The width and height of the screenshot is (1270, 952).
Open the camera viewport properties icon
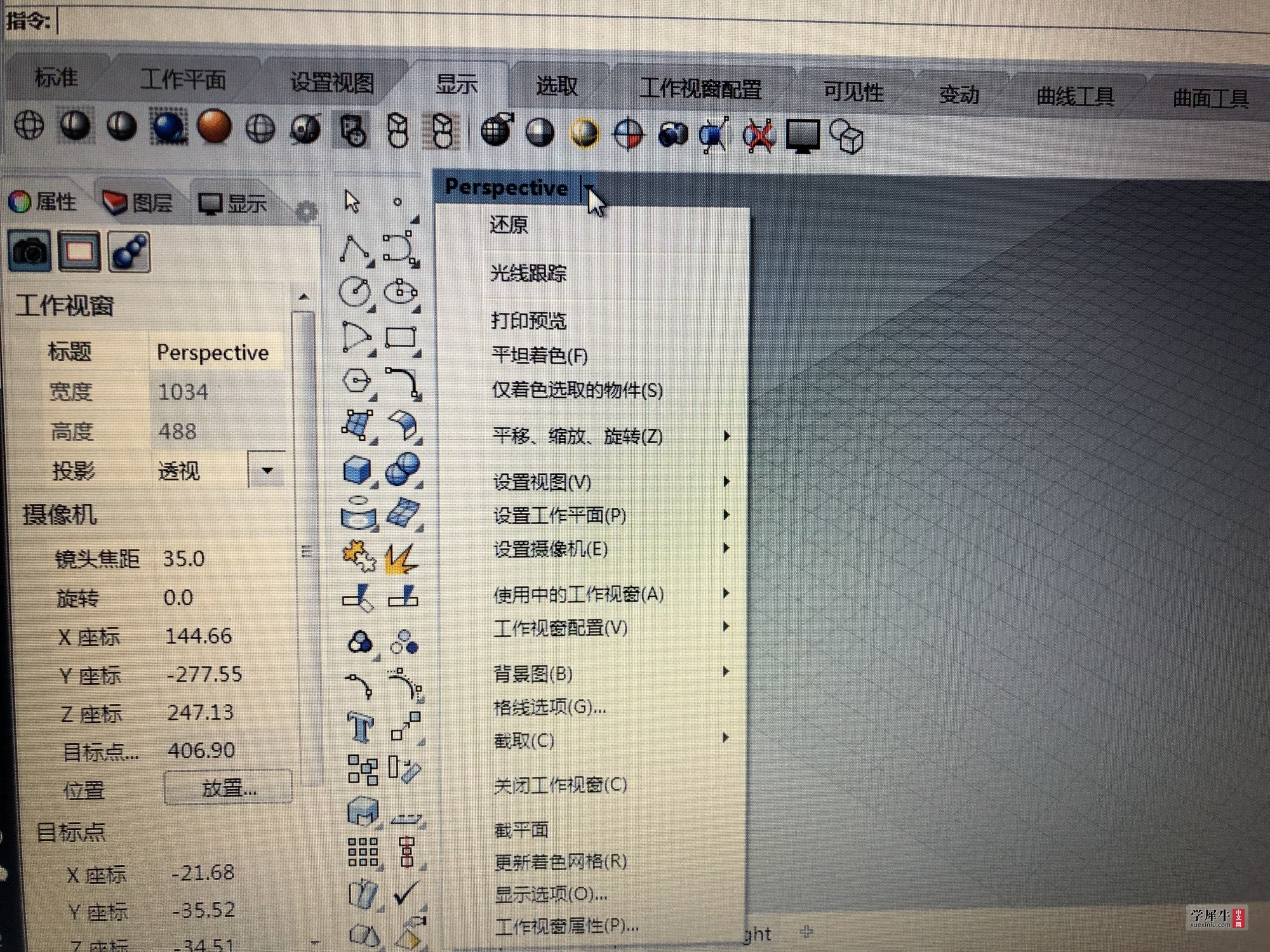pyautogui.click(x=30, y=251)
